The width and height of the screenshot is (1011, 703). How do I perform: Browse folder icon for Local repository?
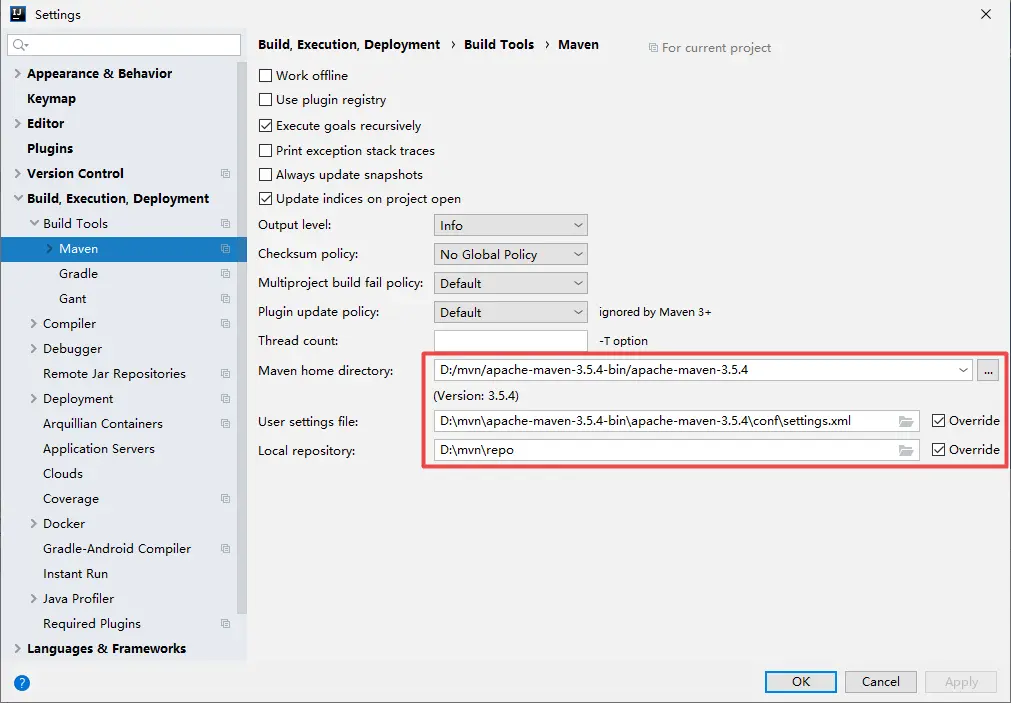906,450
